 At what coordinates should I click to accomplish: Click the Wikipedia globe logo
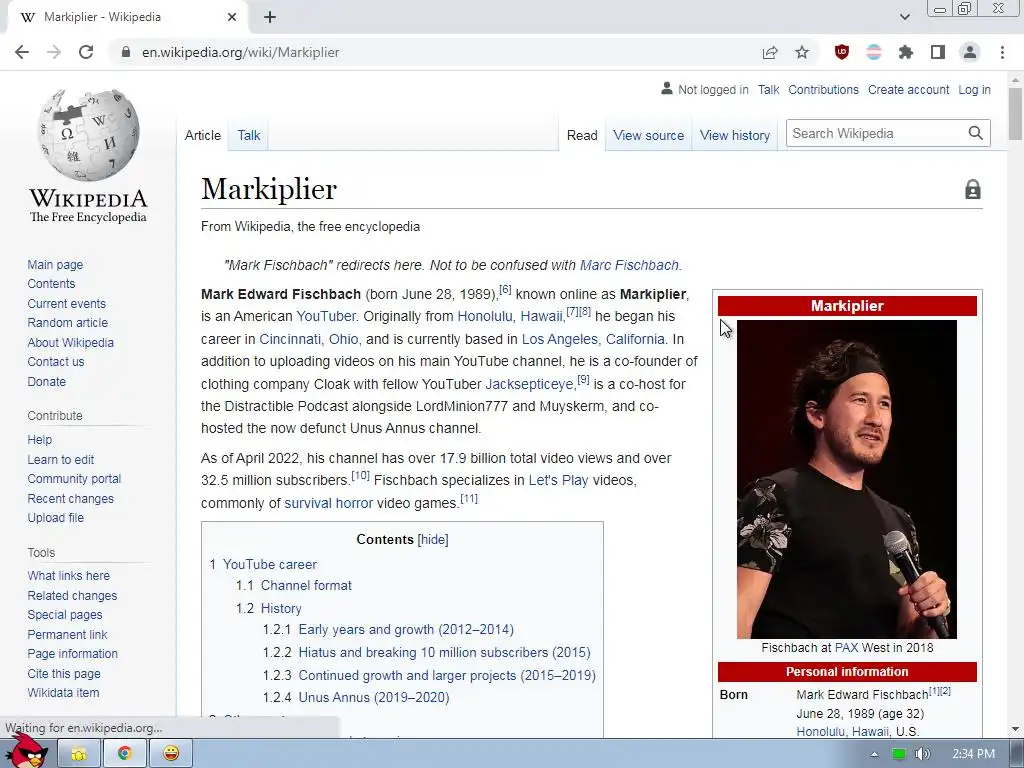click(x=88, y=135)
